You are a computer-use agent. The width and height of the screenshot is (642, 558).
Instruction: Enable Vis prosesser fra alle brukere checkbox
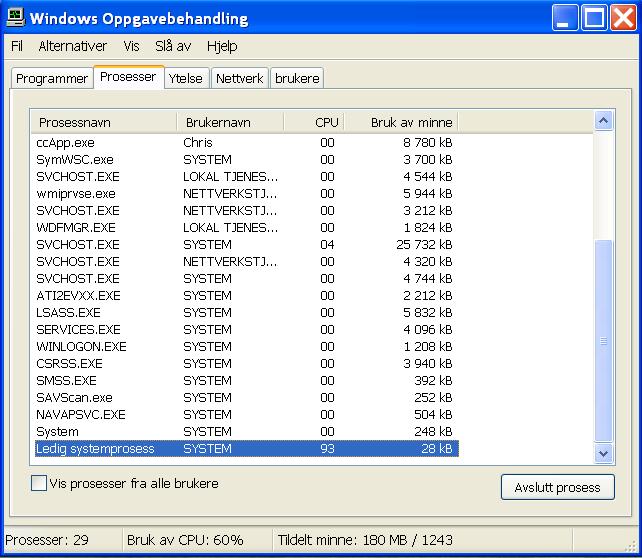pyautogui.click(x=39, y=483)
